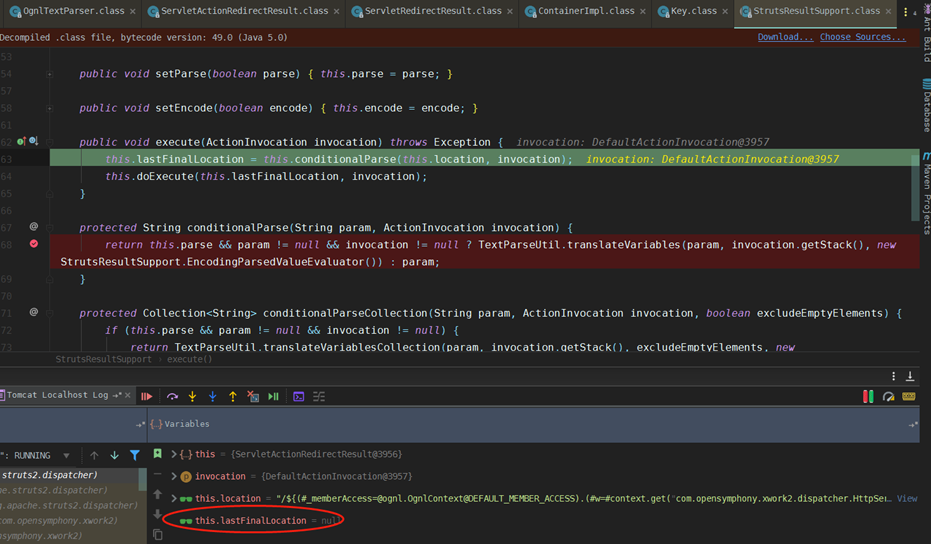931x544 pixels.
Task: Expand the this.location variable node
Action: (174, 498)
